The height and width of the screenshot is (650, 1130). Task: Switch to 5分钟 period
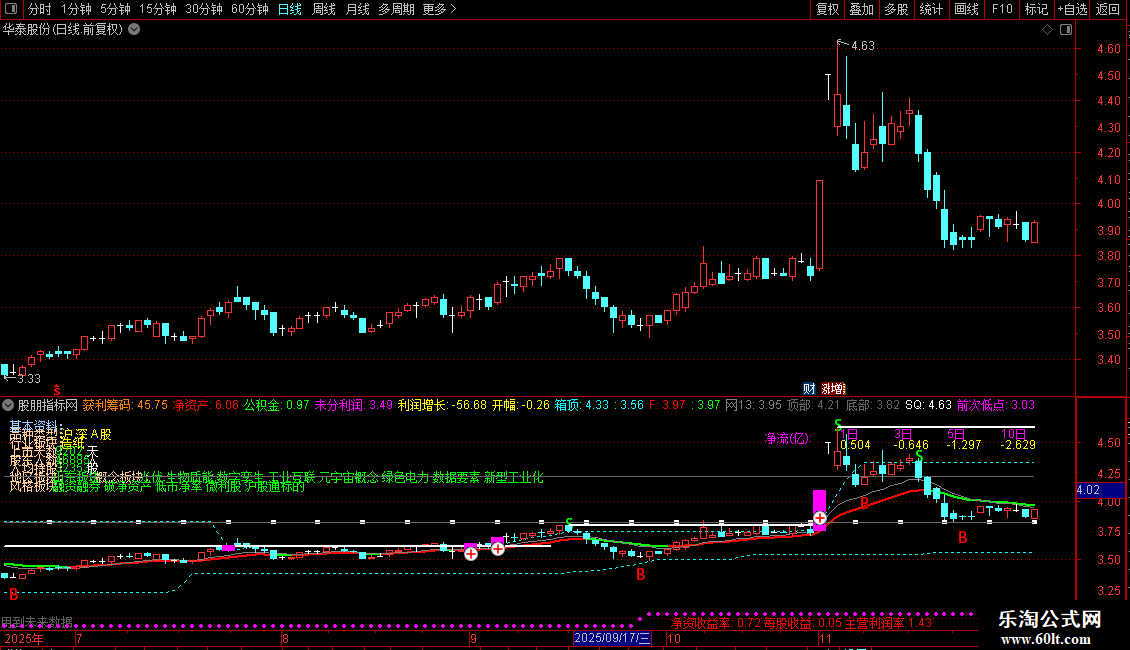coord(115,9)
